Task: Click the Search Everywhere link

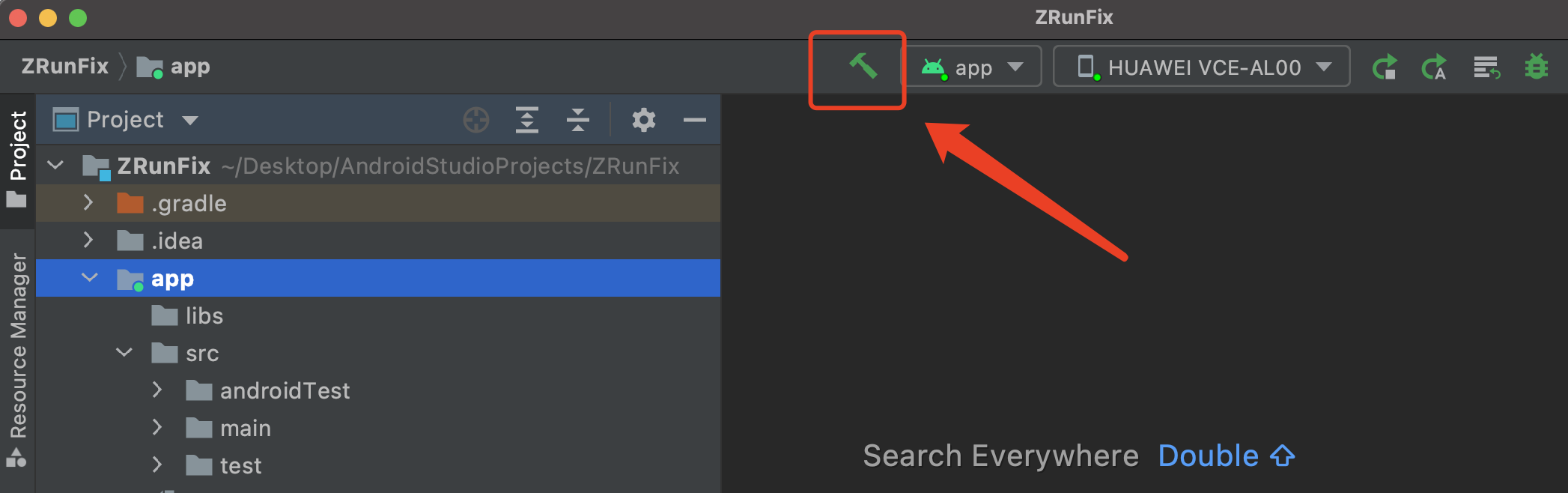Action: 1001,455
